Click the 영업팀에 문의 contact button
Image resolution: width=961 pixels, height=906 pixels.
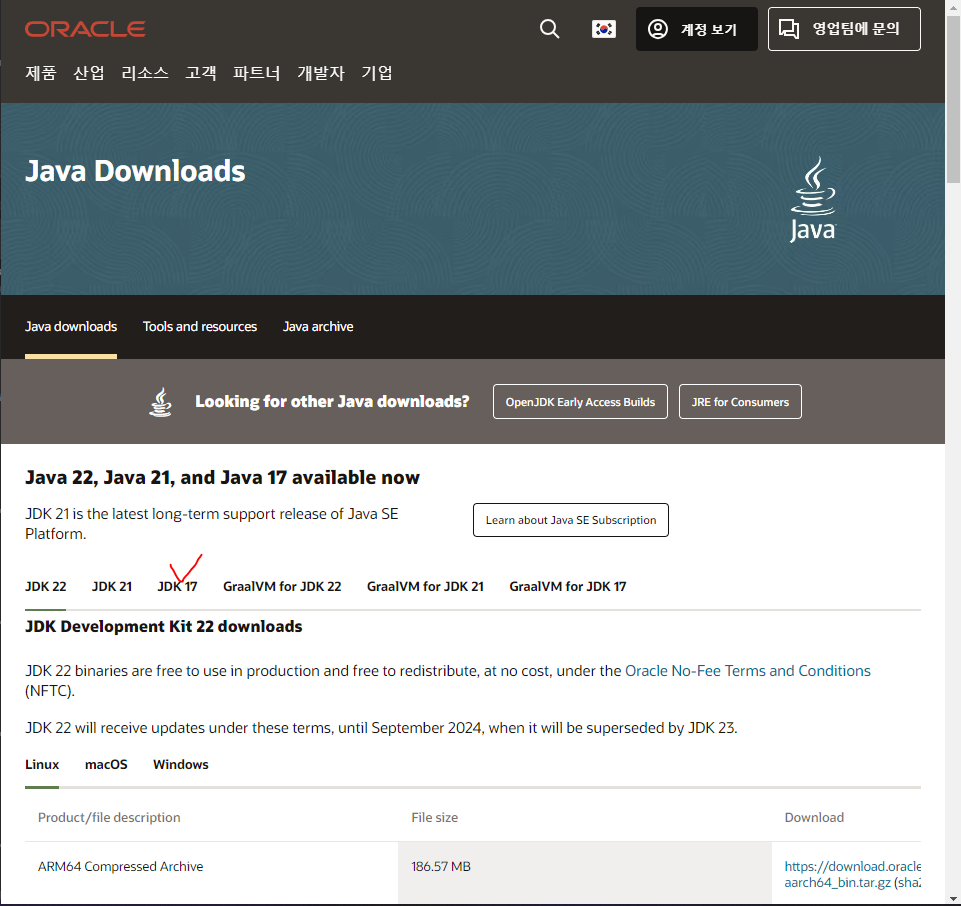click(844, 29)
